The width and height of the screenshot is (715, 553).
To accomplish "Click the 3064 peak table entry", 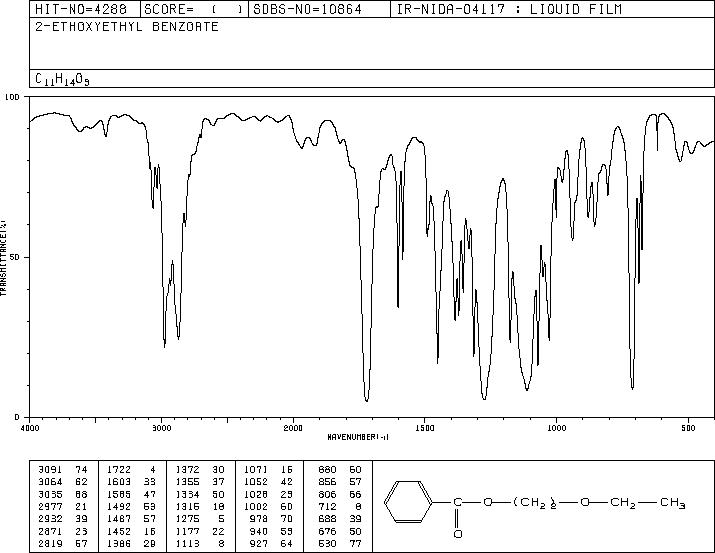I will (63, 482).
